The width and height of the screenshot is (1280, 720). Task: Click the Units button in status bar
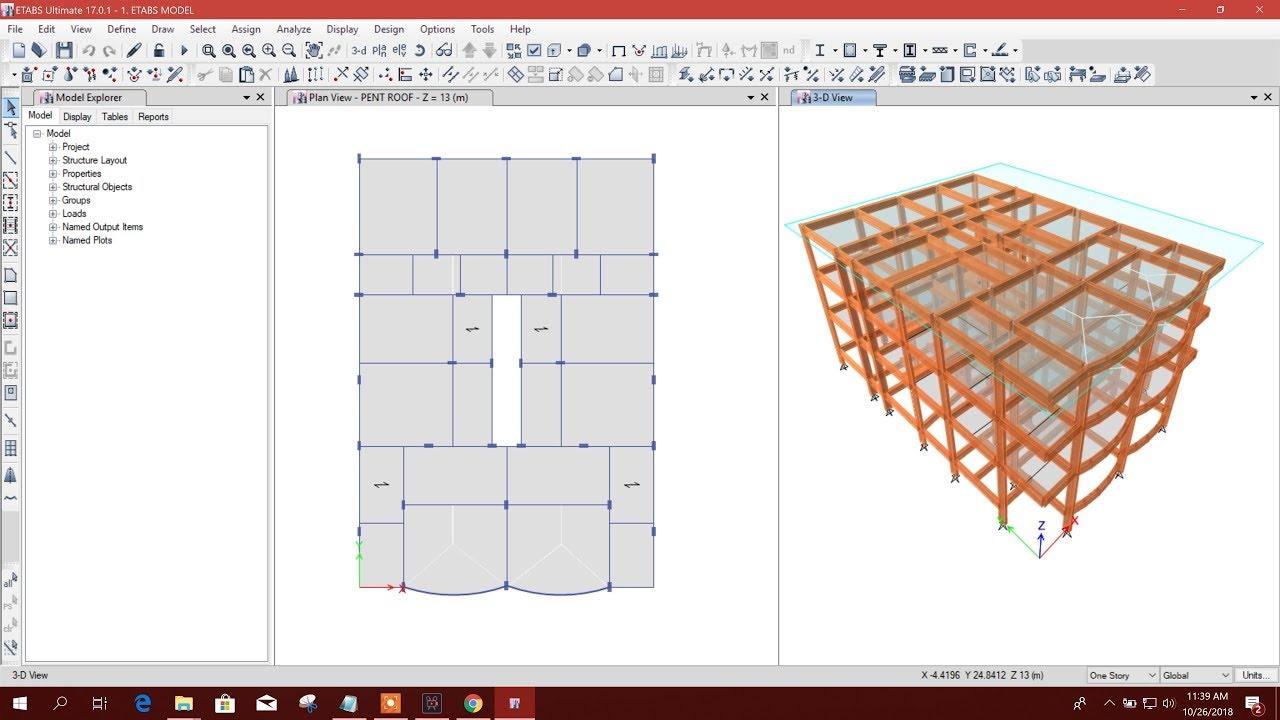click(x=1255, y=675)
